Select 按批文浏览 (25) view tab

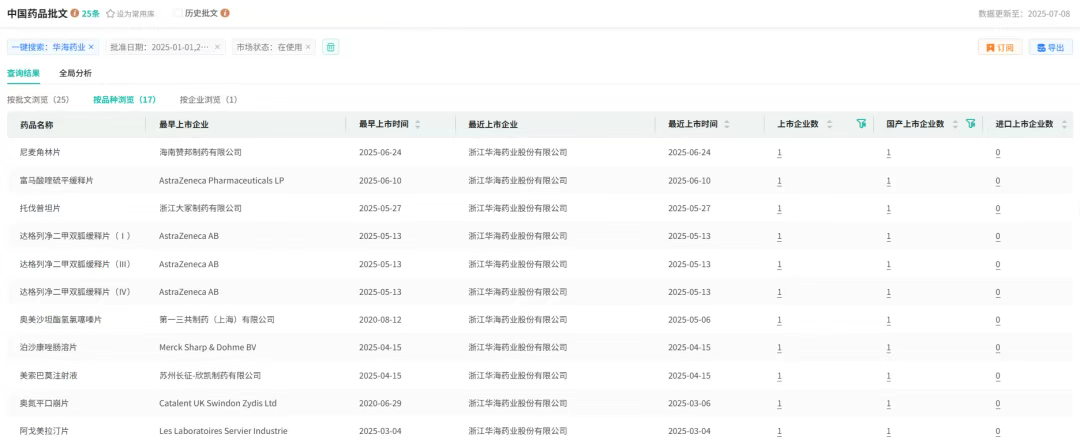tap(38, 100)
